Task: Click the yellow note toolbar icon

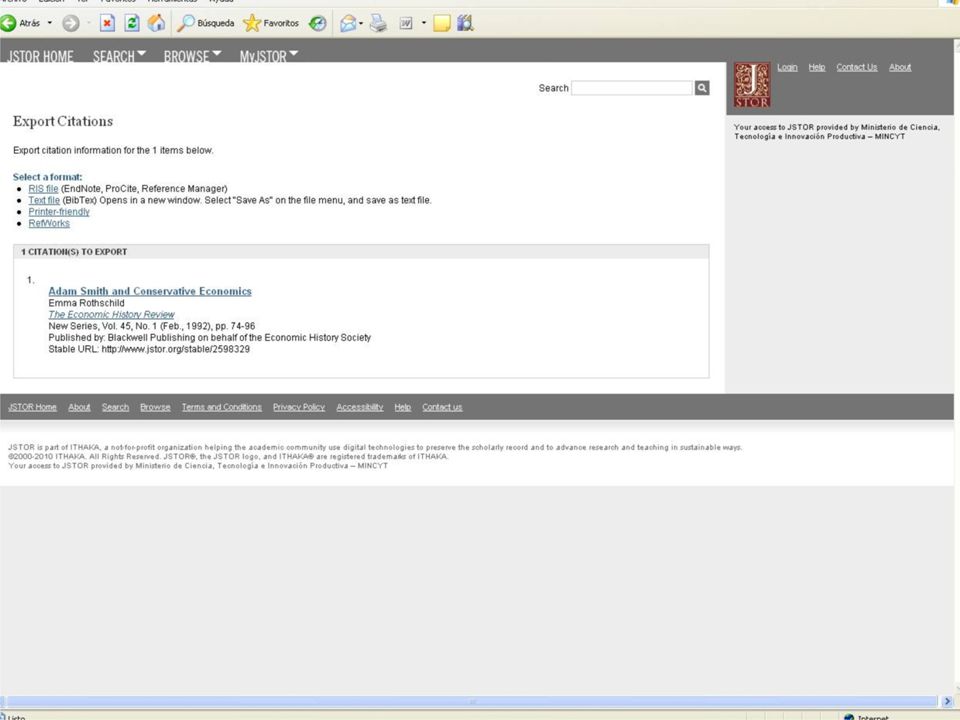Action: [441, 23]
